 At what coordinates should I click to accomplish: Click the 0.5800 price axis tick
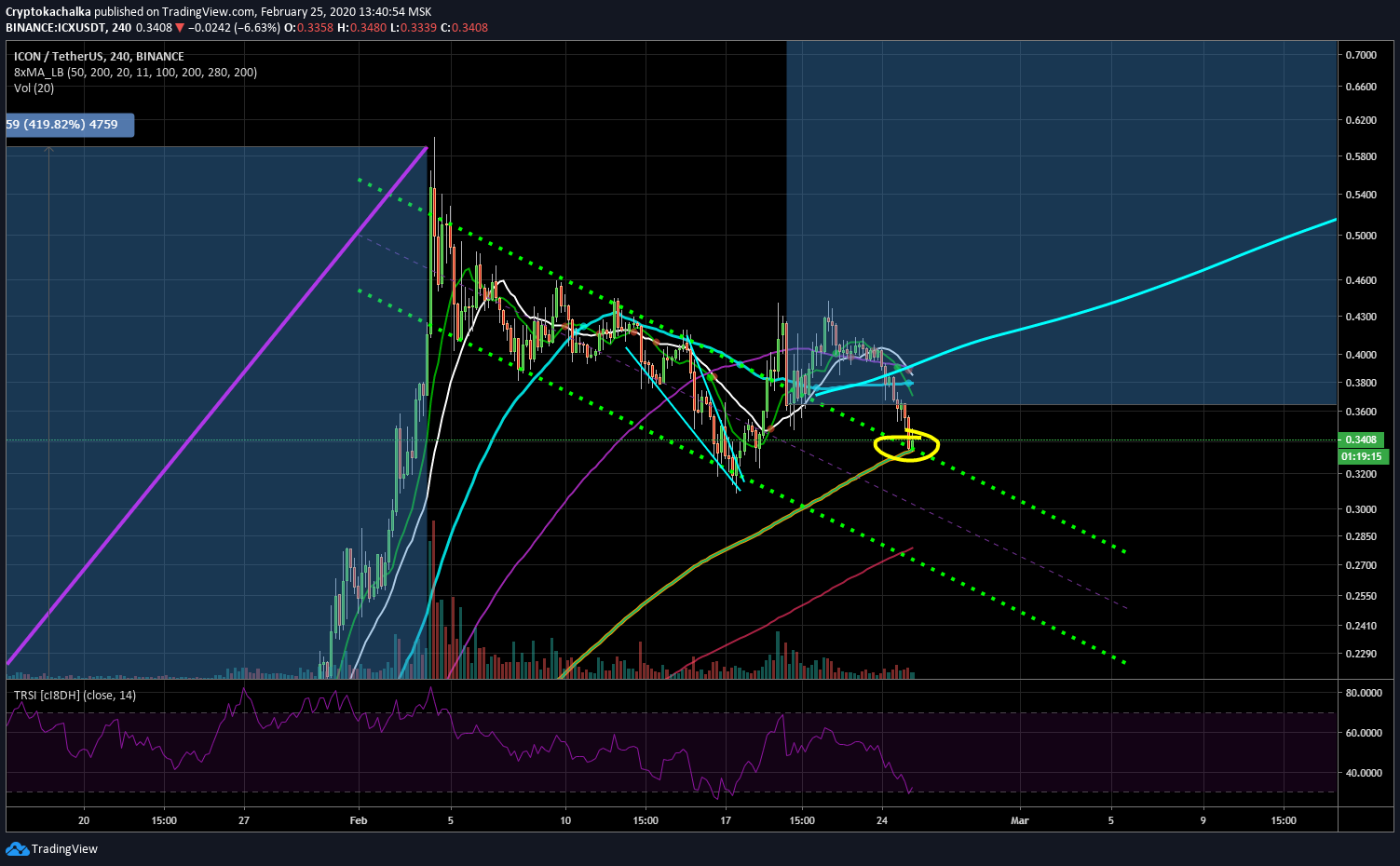[x=1361, y=156]
